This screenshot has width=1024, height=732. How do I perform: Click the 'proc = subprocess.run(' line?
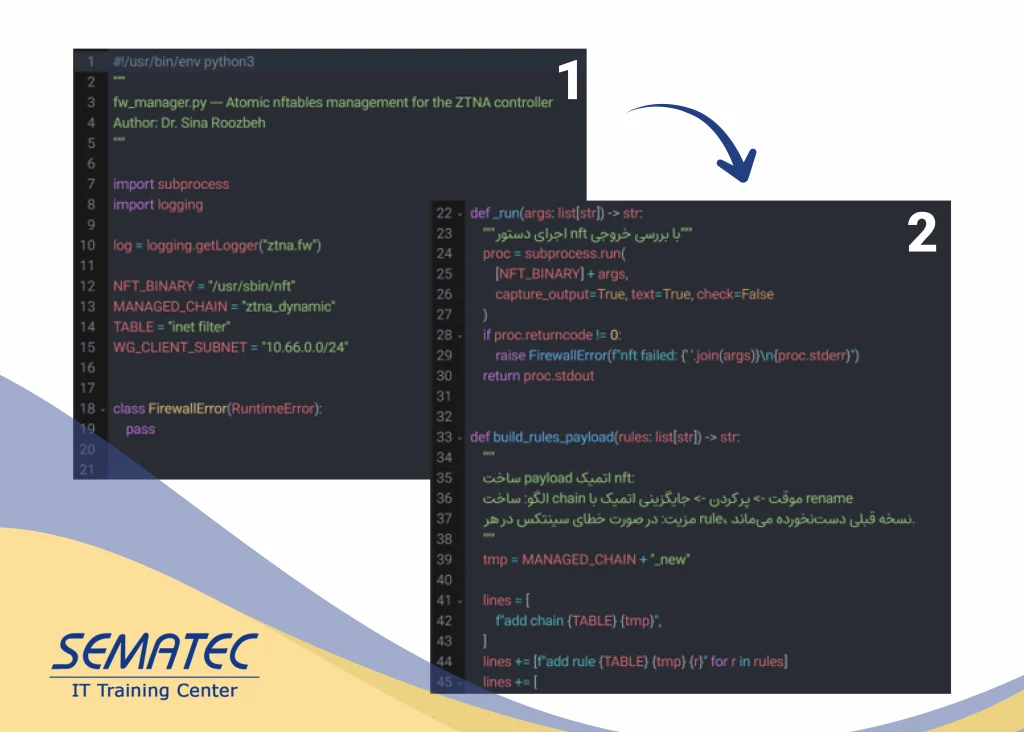[x=554, y=253]
